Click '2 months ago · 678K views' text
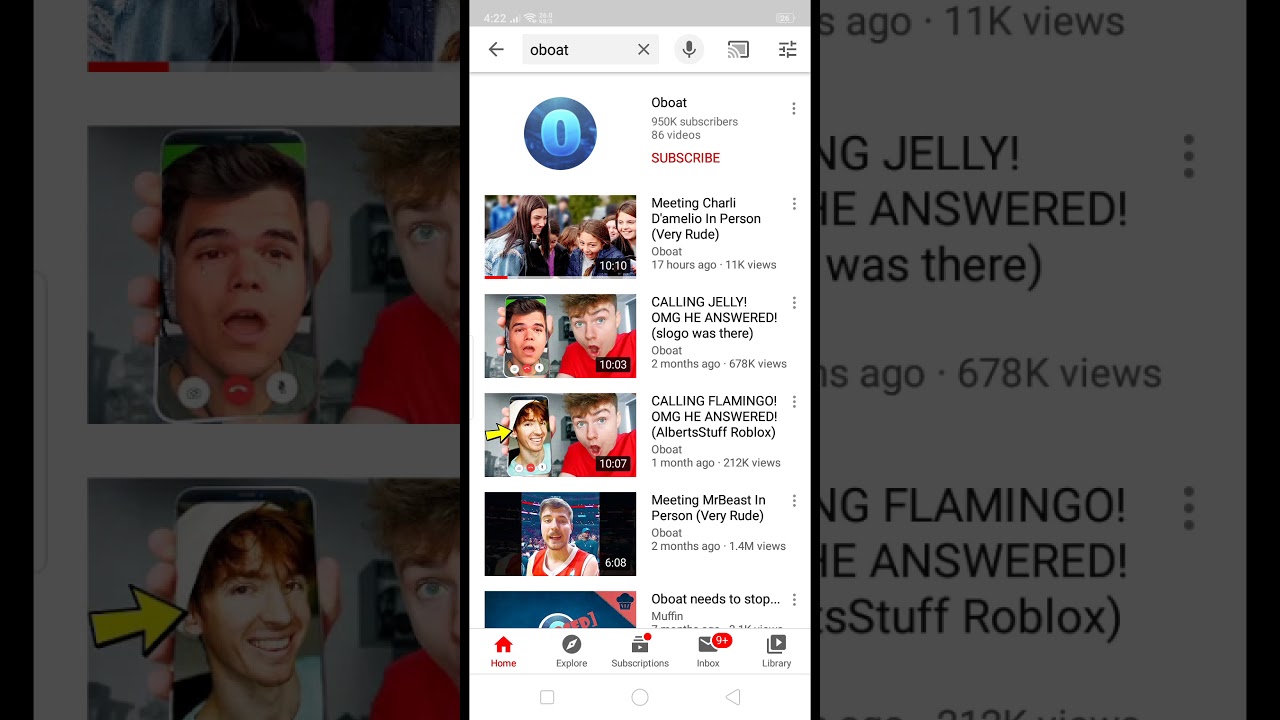Screen dimensions: 1280x720 [x=719, y=364]
